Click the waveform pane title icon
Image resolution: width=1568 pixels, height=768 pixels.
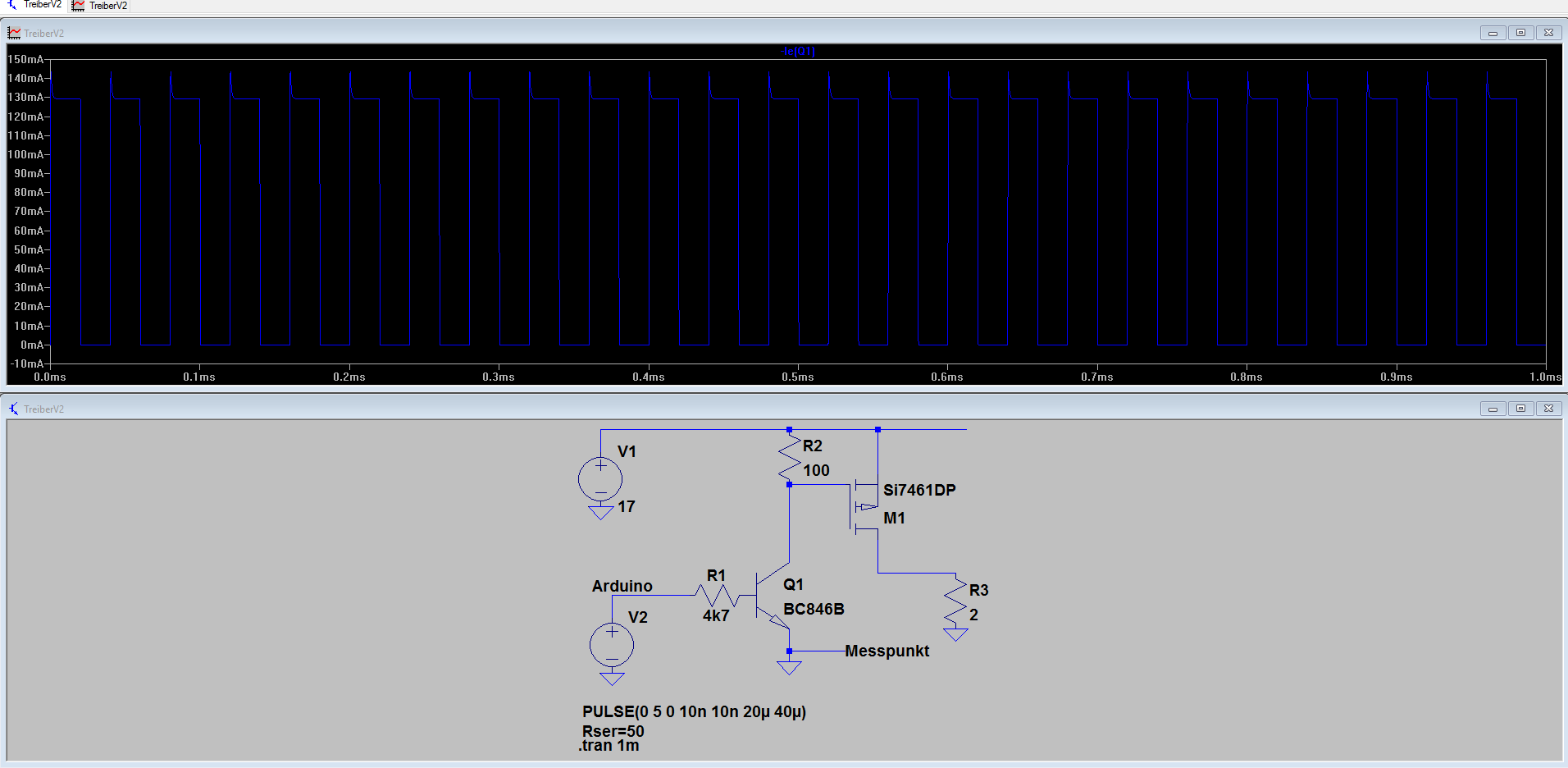[x=14, y=33]
